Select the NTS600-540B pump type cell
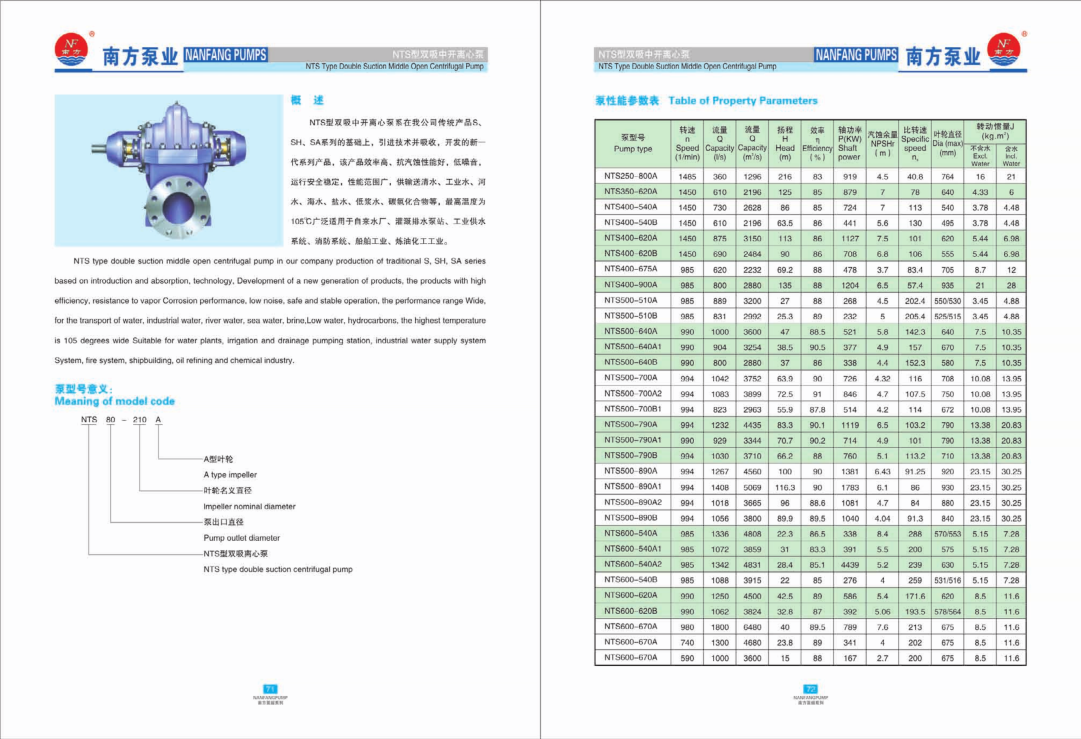This screenshot has width=1081, height=739. click(x=631, y=580)
